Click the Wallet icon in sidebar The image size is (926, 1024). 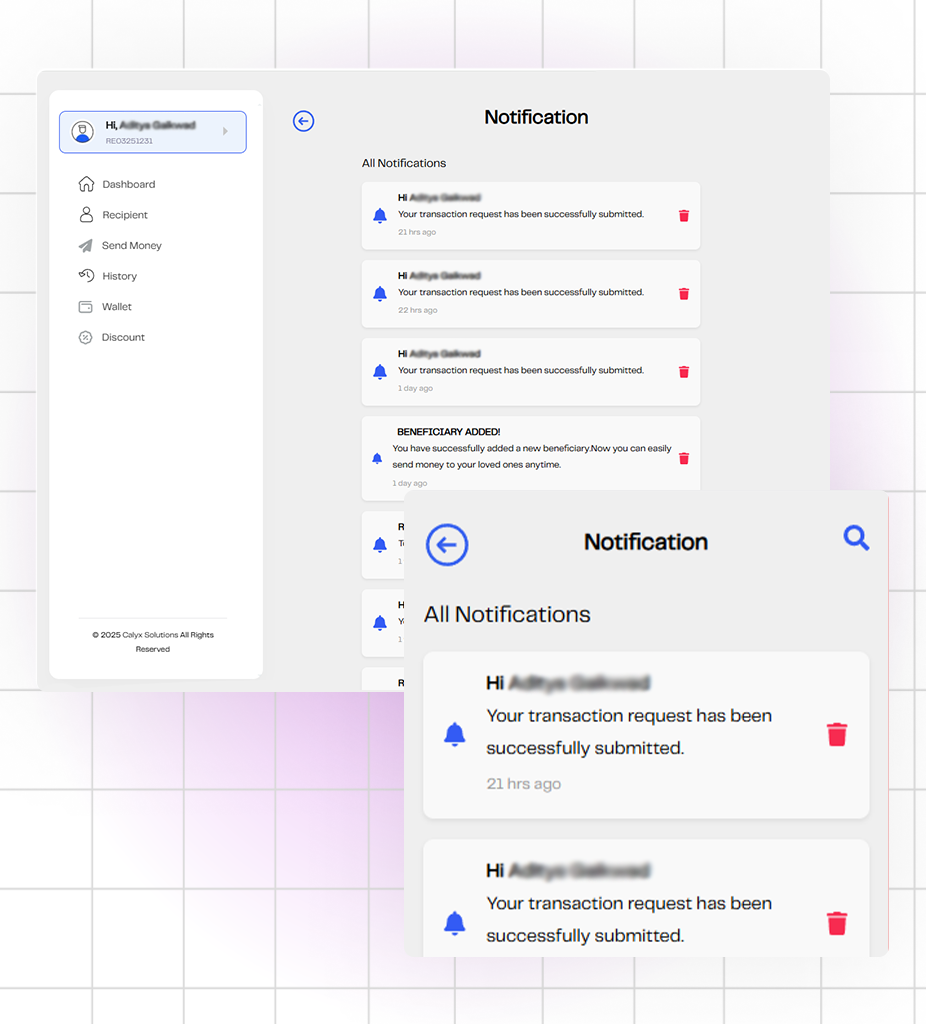86,306
